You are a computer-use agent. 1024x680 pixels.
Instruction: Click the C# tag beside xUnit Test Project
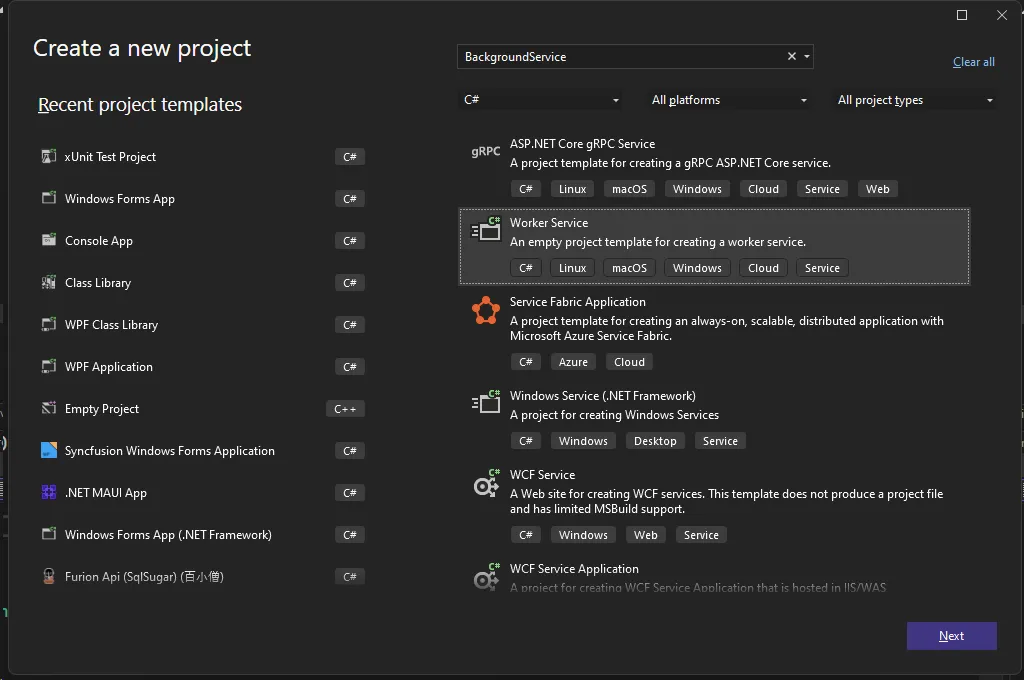(350, 157)
